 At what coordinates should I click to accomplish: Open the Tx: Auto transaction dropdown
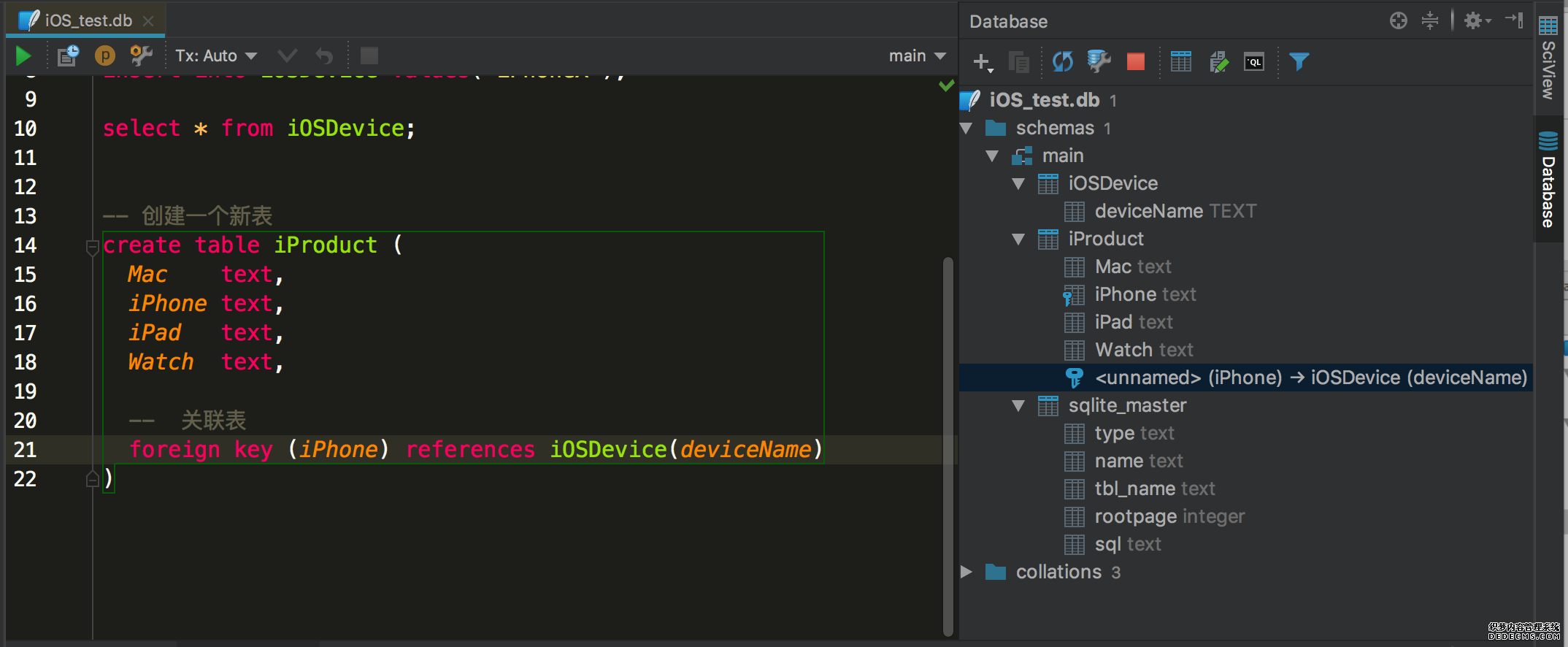(216, 56)
